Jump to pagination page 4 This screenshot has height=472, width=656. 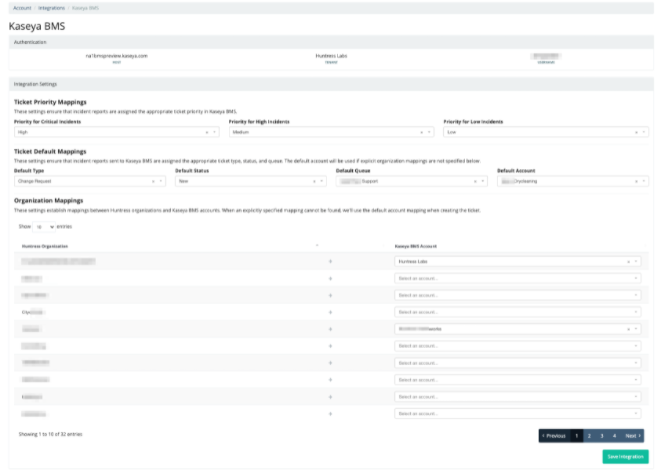614,436
